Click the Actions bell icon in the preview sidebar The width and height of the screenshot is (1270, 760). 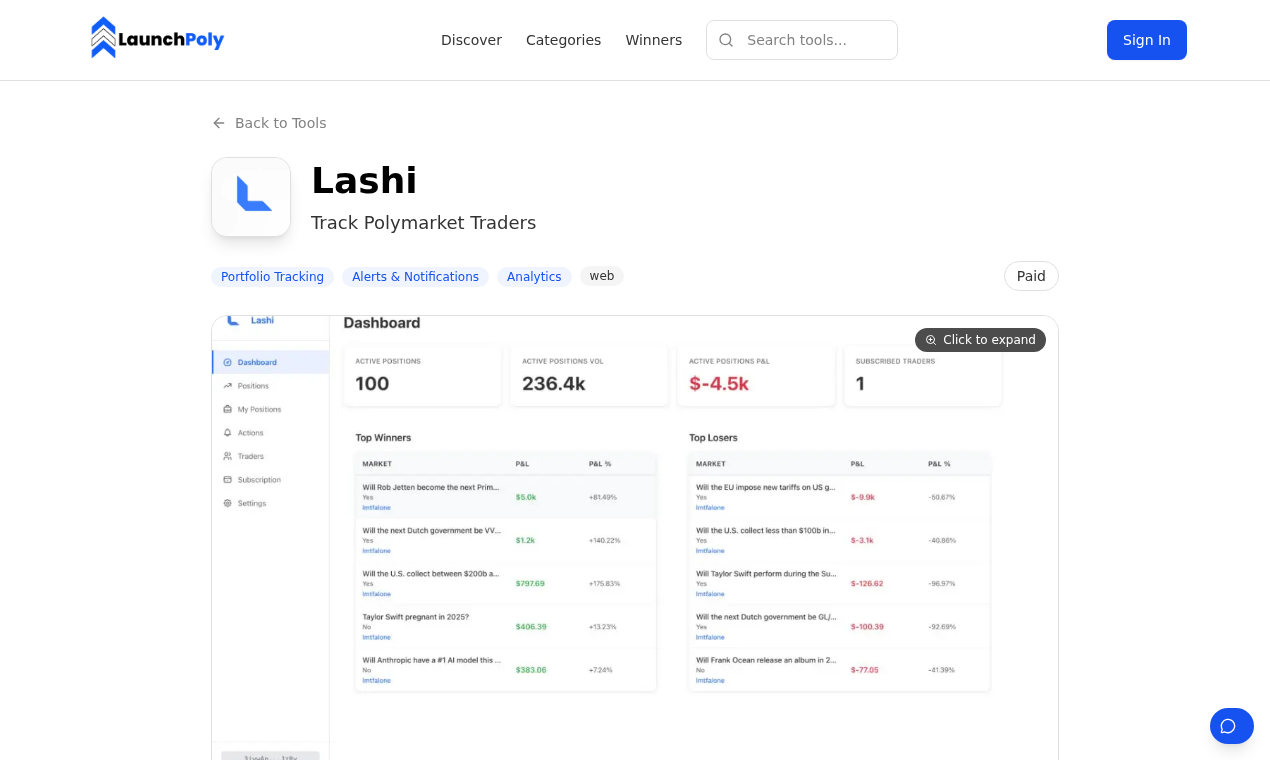228,433
